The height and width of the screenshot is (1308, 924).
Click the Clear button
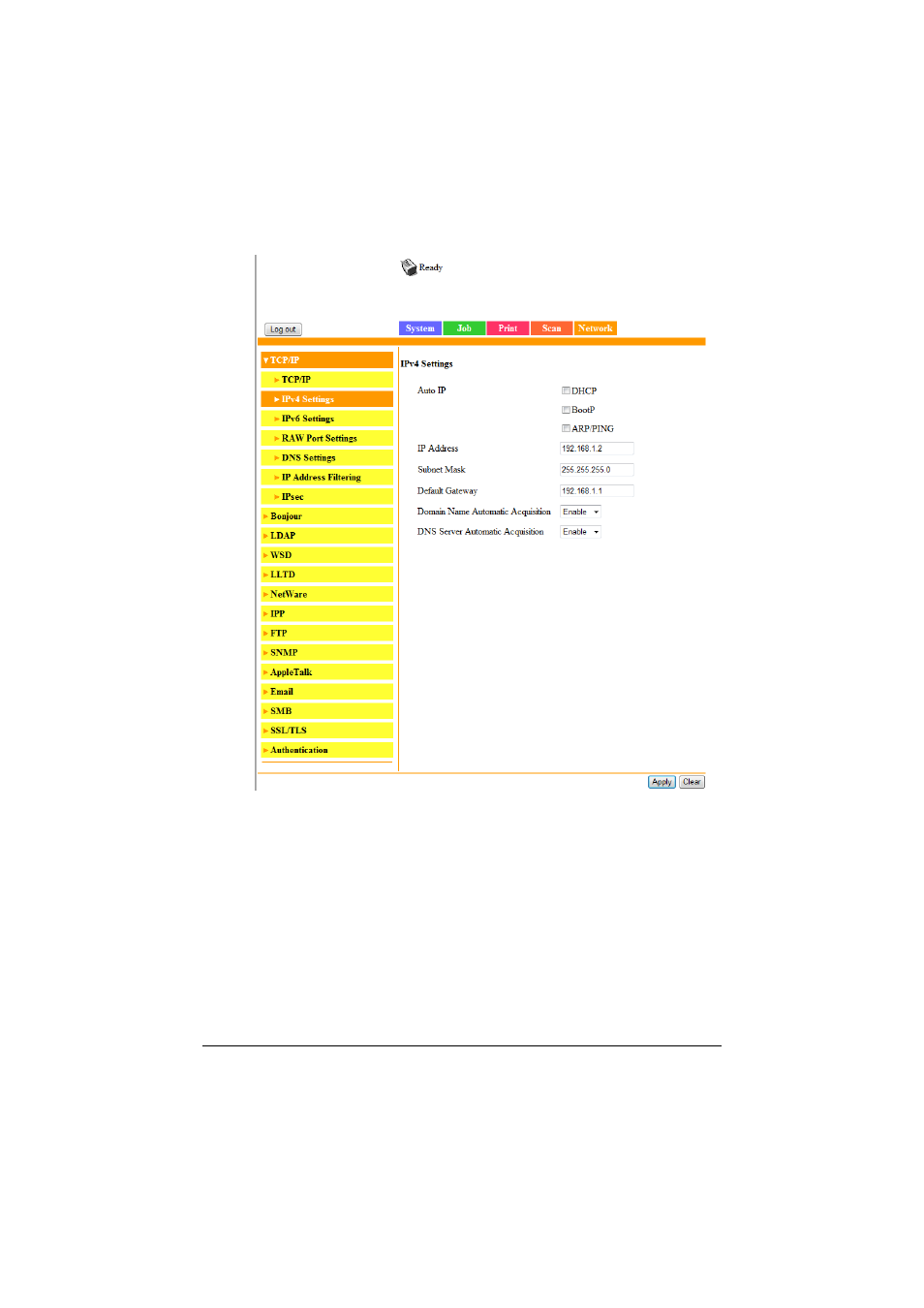(692, 782)
